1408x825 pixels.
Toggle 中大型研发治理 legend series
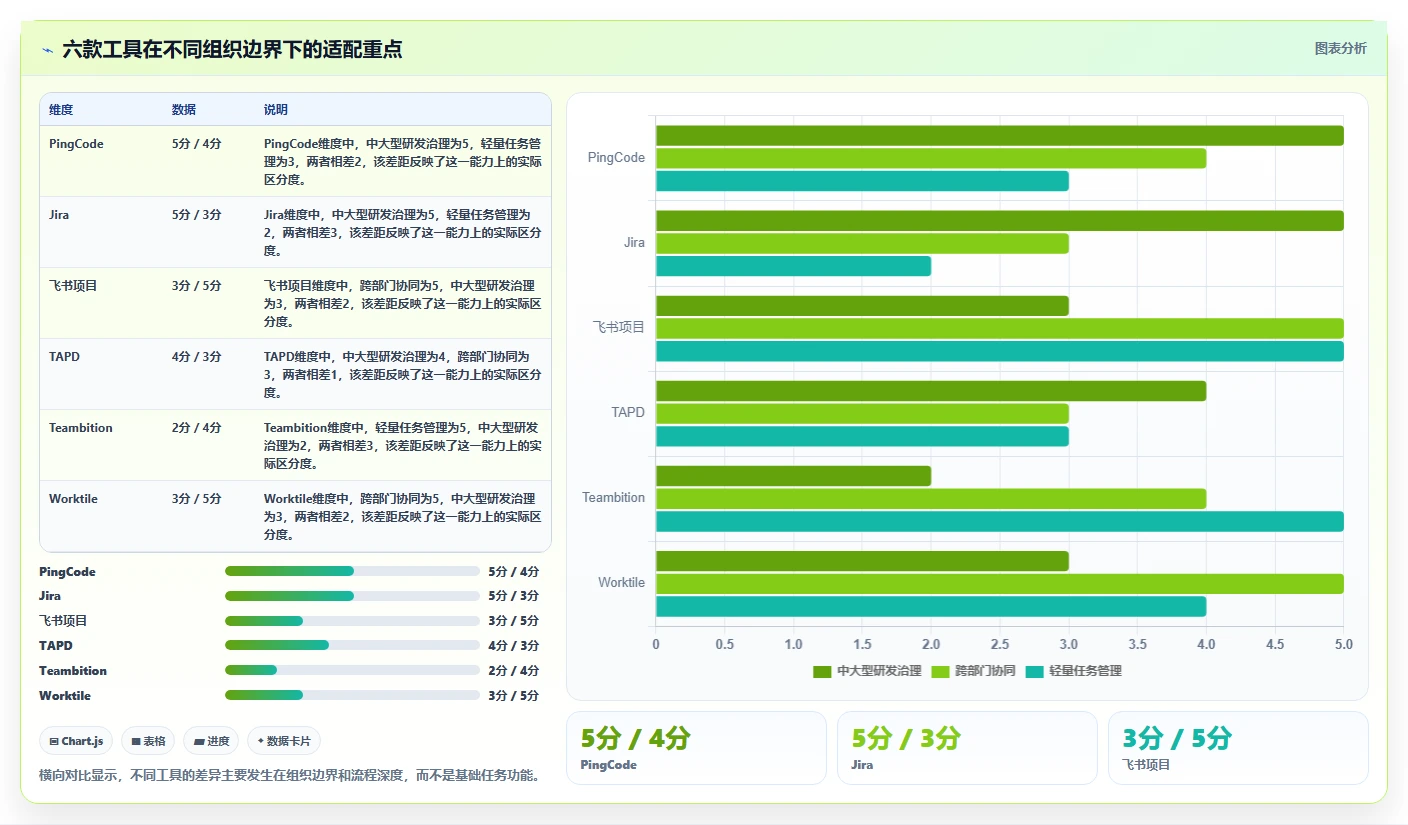[x=867, y=671]
